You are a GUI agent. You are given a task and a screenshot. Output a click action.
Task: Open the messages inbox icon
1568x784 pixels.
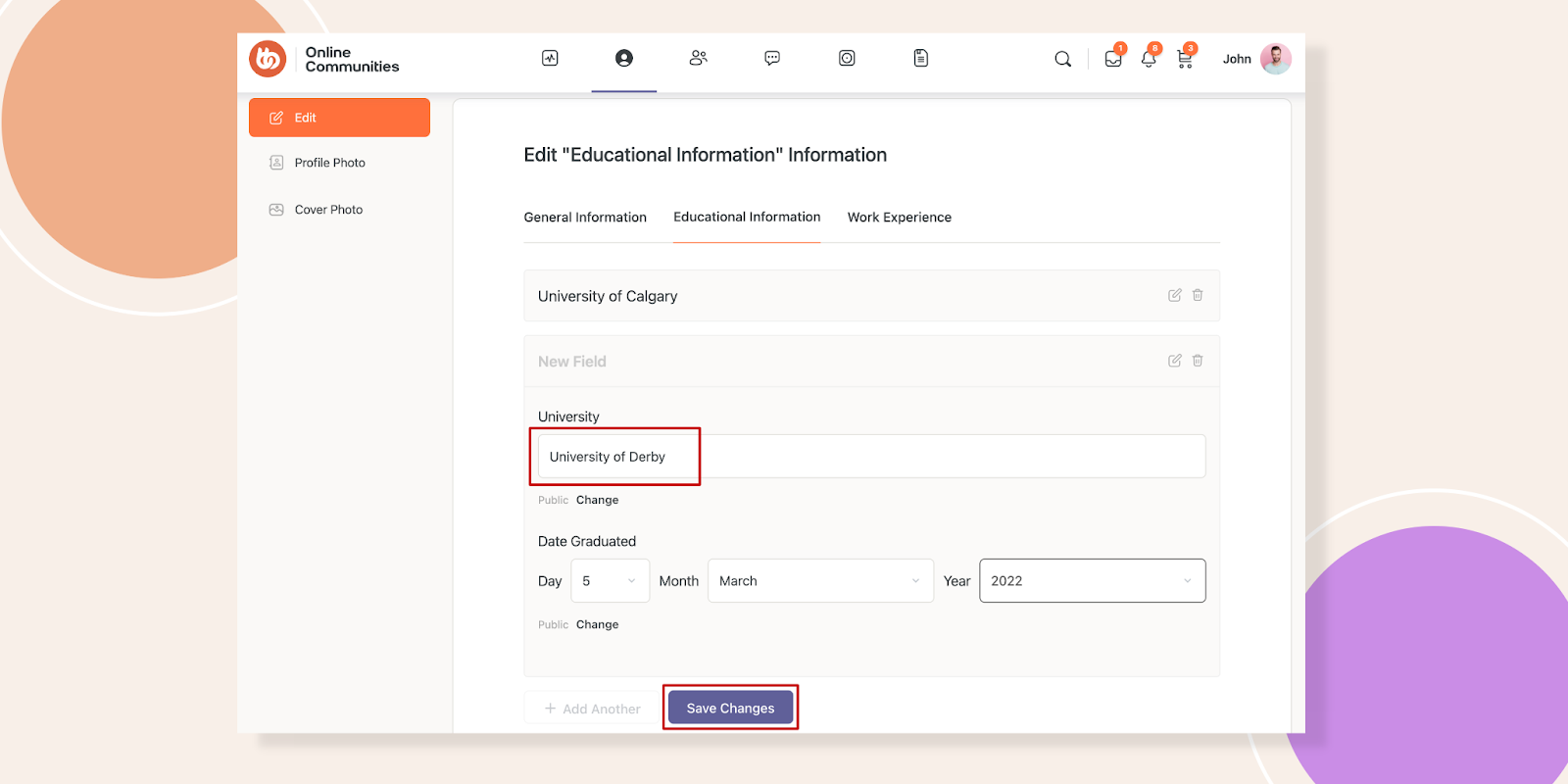[x=1113, y=59]
